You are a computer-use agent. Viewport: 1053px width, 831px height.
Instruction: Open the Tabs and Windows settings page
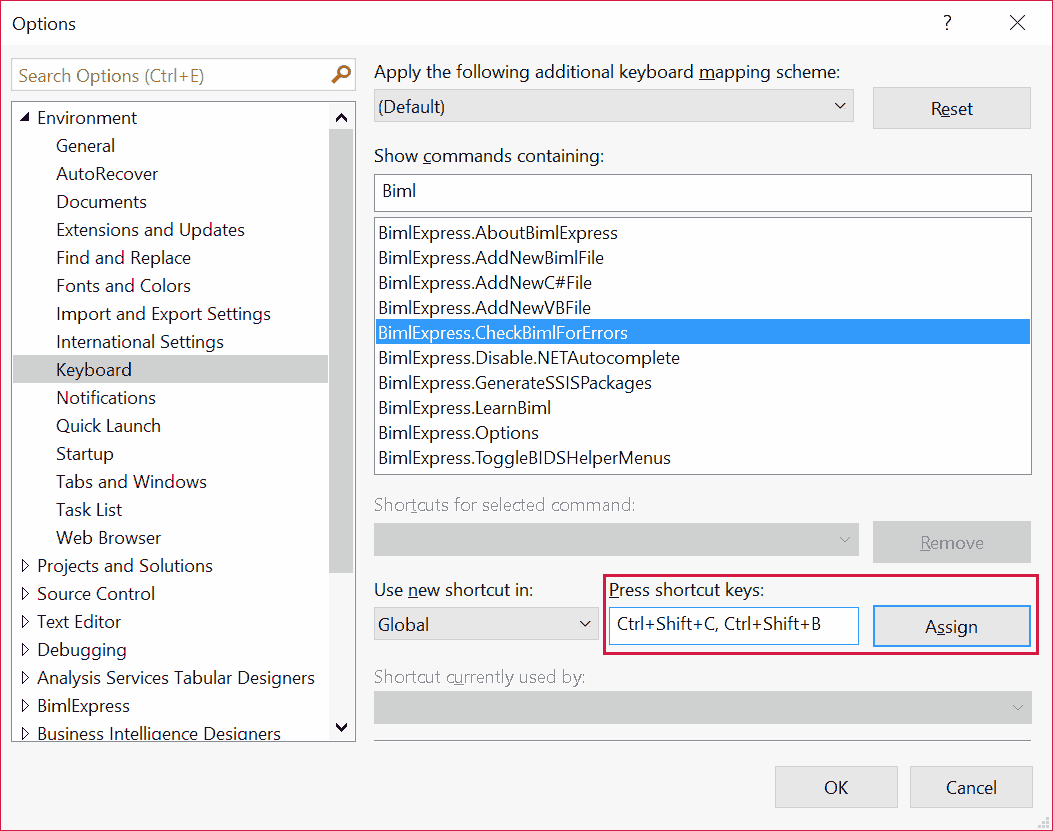pos(131,481)
